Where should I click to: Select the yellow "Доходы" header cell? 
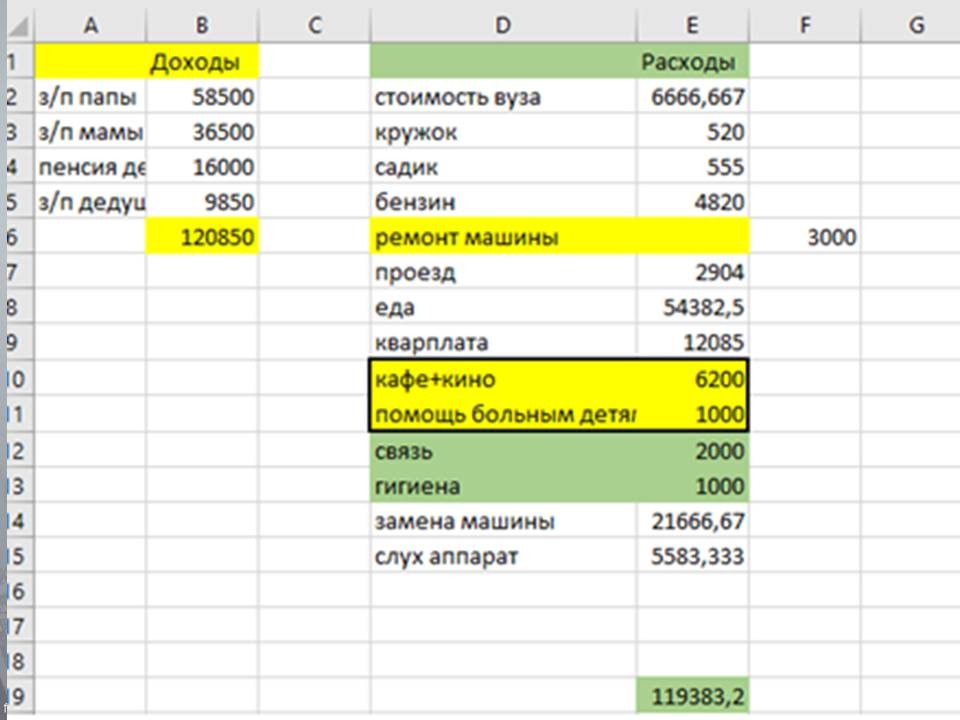click(201, 63)
